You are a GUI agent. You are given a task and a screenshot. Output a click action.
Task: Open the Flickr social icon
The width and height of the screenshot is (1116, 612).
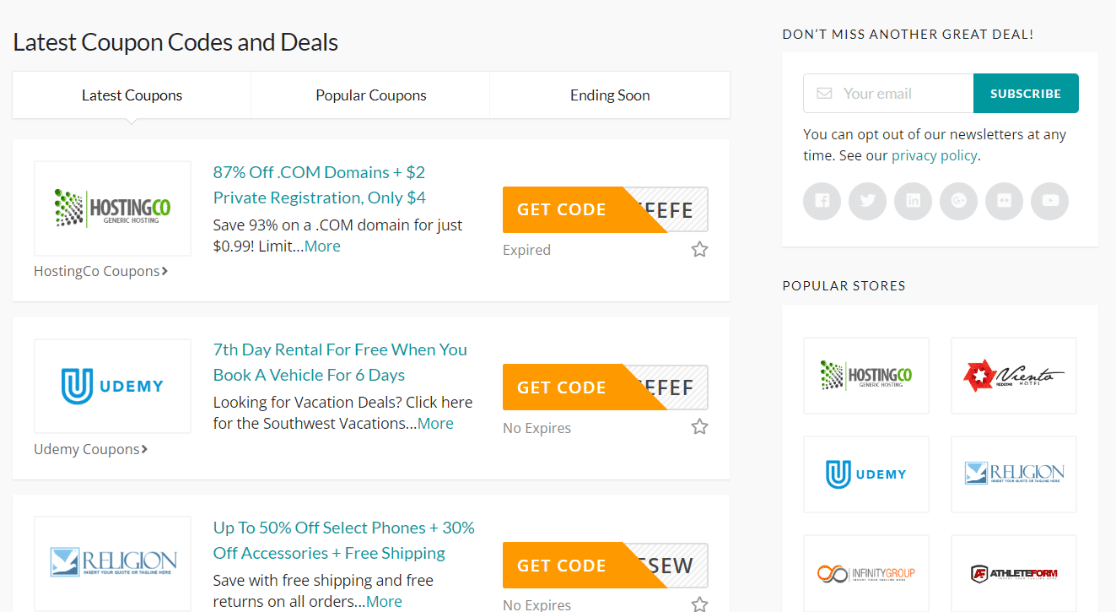1004,201
